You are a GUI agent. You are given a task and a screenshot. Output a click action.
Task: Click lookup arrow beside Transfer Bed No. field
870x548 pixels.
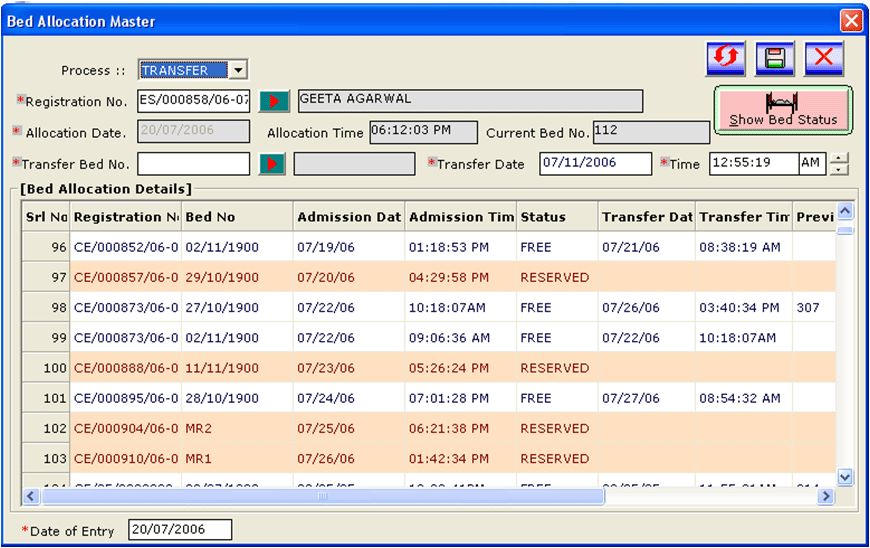pyautogui.click(x=272, y=164)
